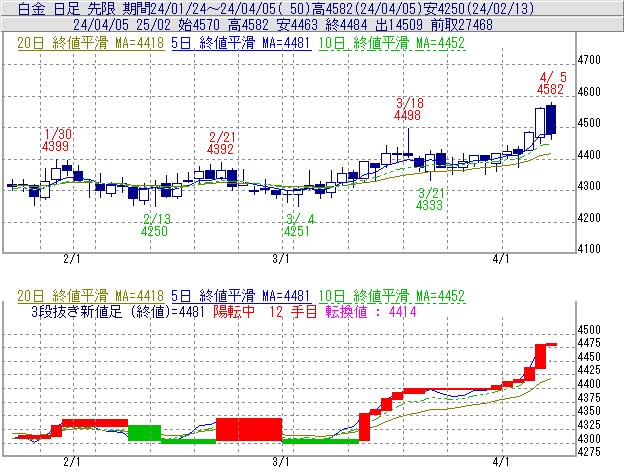
Task: Click the 3/1 date label under lower chart
Action: (281, 462)
